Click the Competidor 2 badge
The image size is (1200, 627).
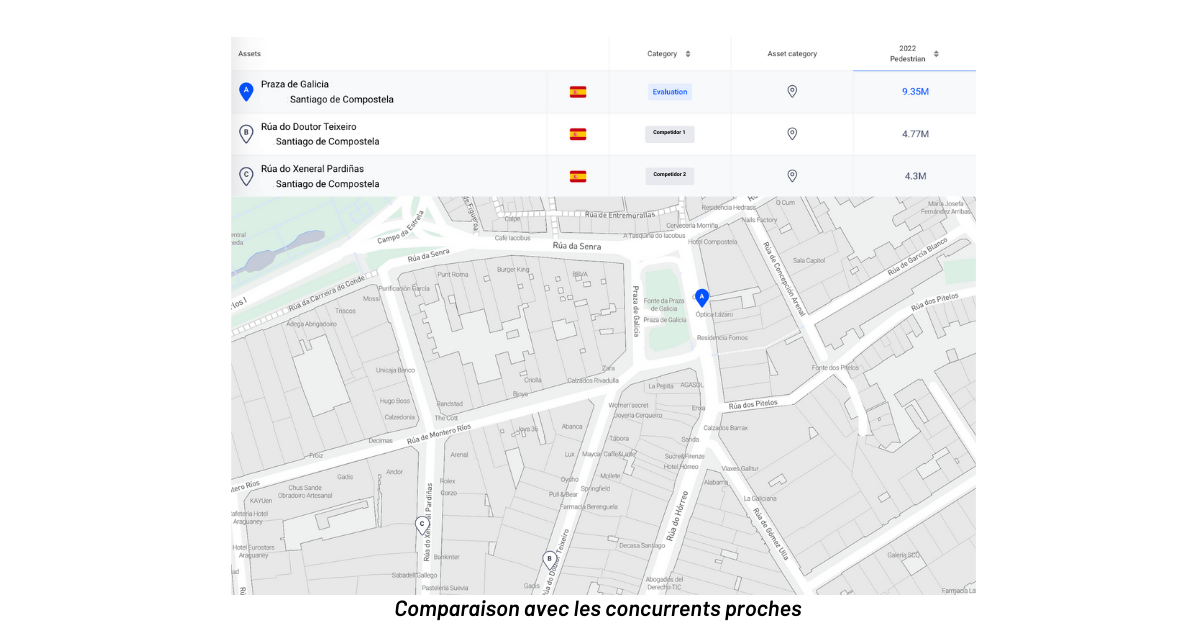click(x=670, y=175)
